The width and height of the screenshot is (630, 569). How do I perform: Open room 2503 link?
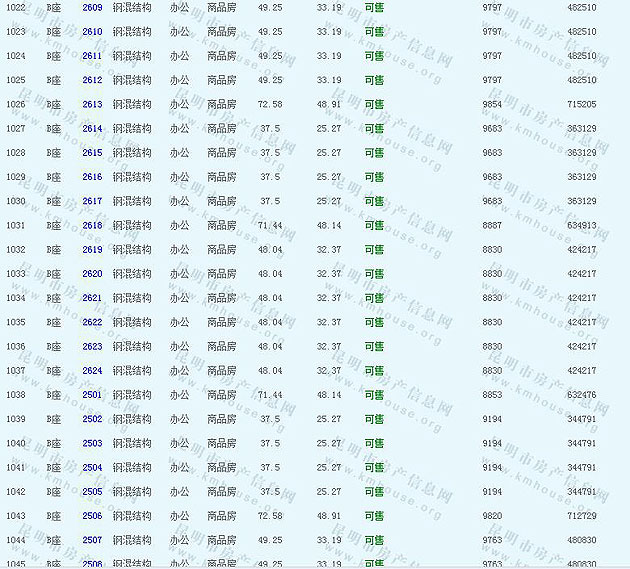(x=92, y=443)
